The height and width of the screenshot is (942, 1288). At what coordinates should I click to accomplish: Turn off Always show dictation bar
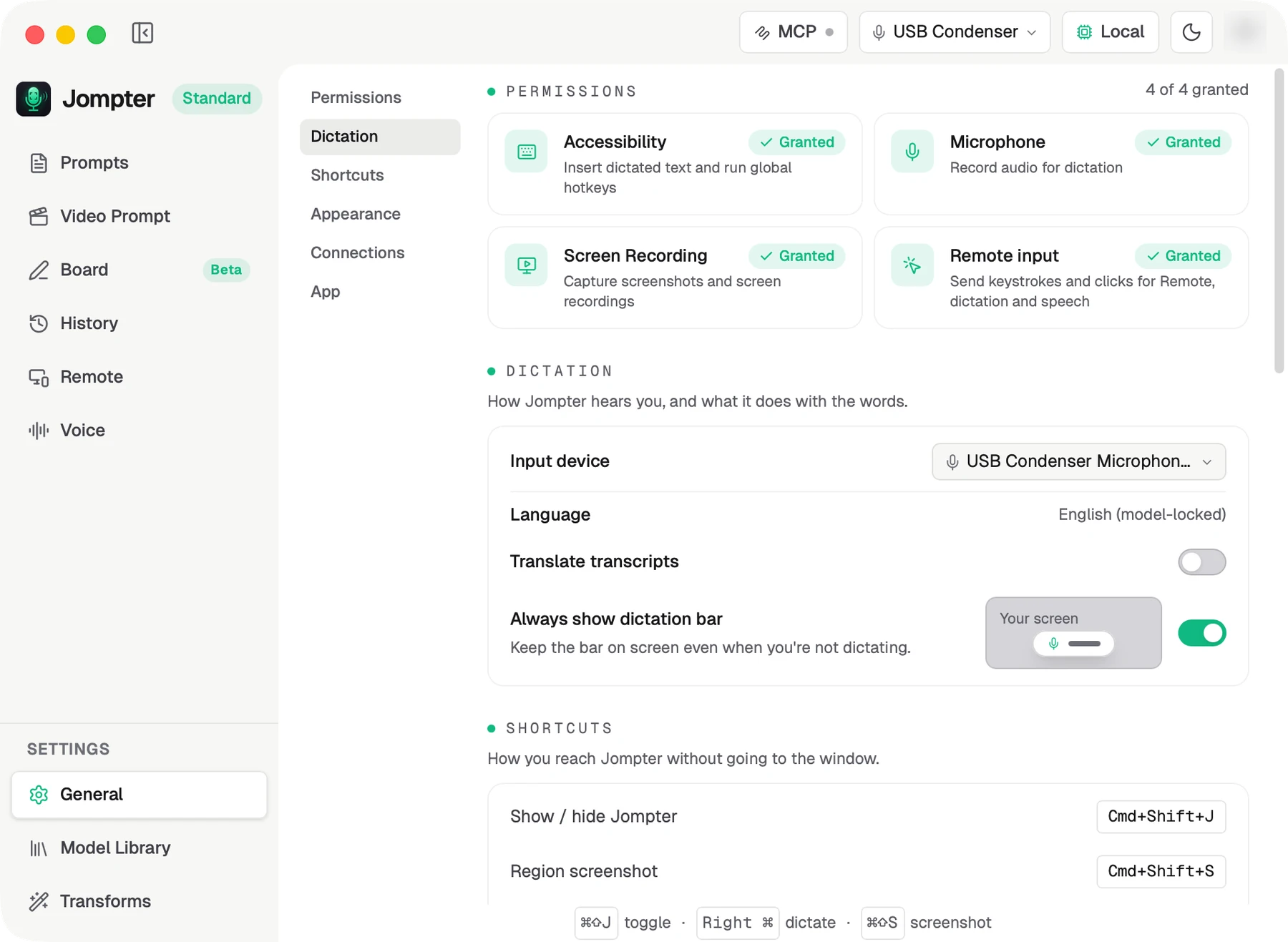point(1202,633)
